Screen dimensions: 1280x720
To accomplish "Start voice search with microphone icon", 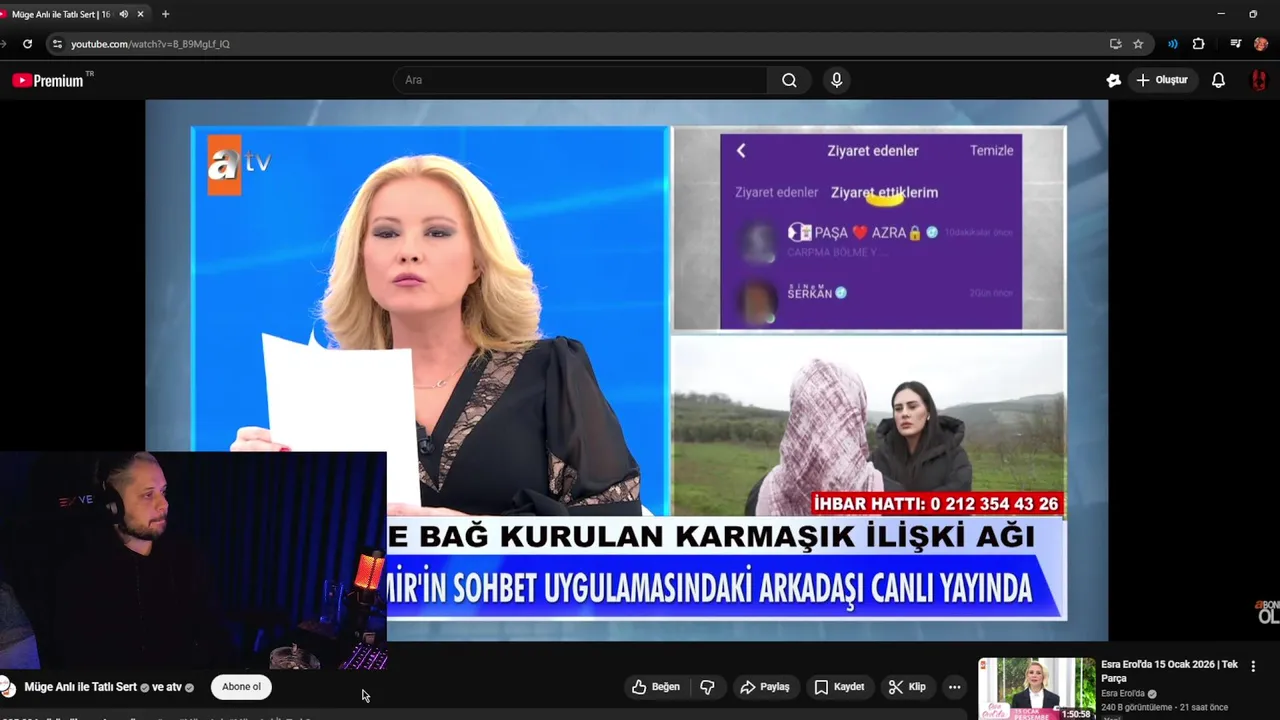I will tap(837, 80).
